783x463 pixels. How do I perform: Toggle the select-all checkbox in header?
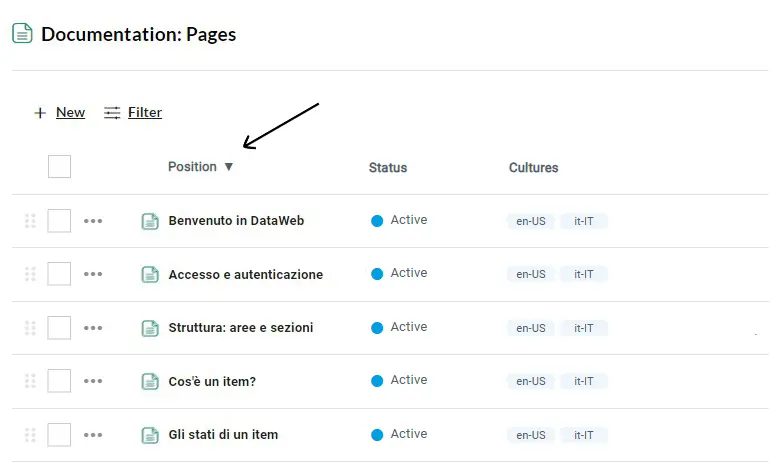pos(59,167)
